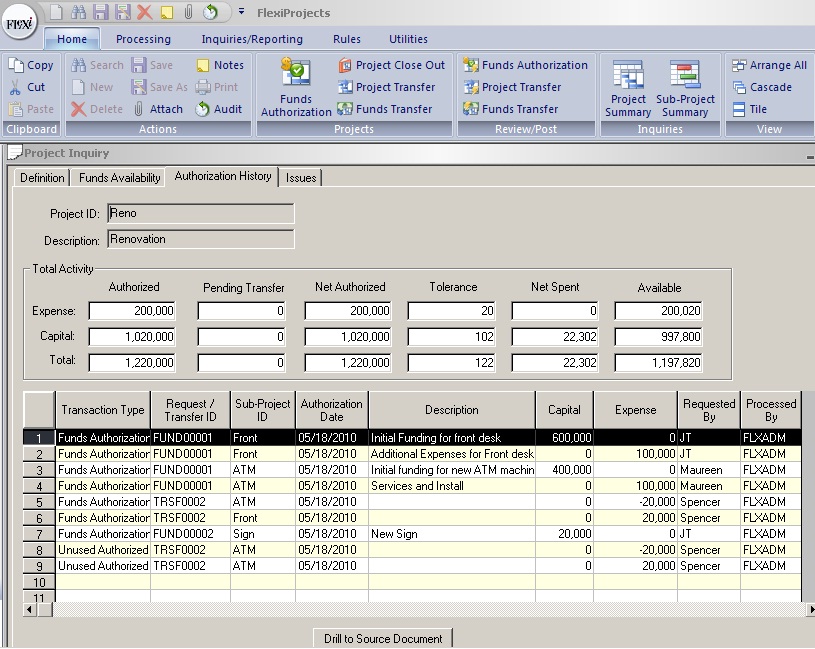Image resolution: width=815 pixels, height=649 pixels.
Task: Open the Project Summary inquiry
Action: (x=628, y=89)
